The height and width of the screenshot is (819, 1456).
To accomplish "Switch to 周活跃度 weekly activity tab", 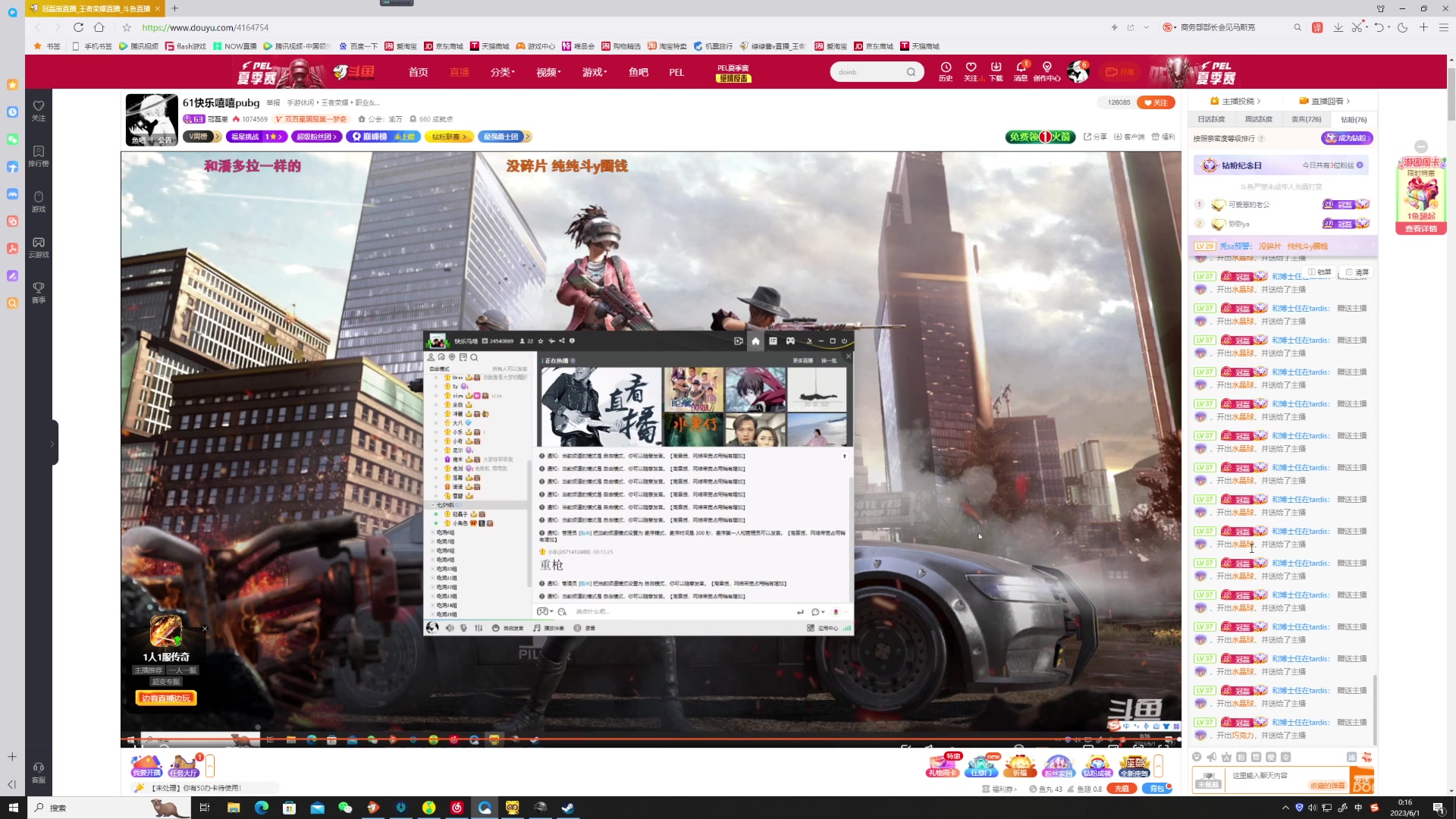I will (1259, 119).
